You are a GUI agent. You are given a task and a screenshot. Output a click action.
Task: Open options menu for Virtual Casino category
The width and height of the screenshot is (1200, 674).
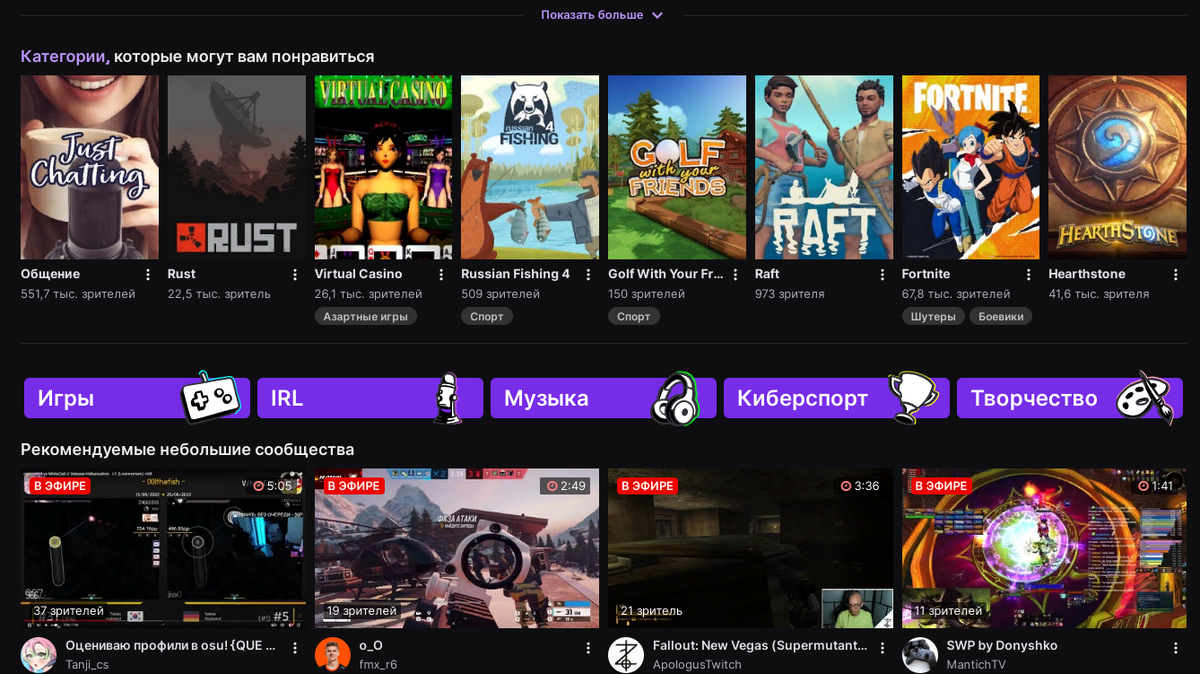point(442,274)
